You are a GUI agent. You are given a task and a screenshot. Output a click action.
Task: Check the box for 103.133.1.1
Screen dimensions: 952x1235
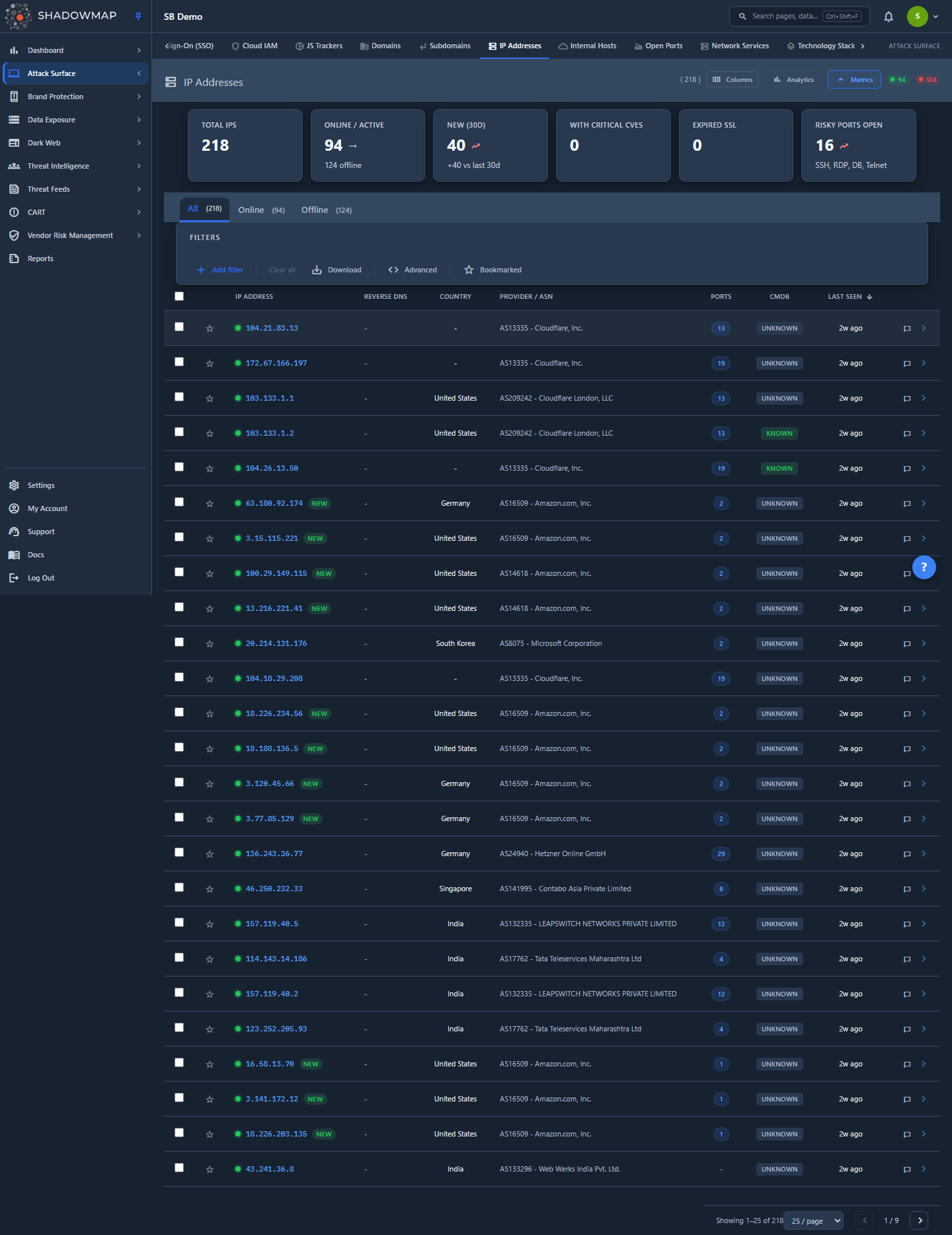click(x=179, y=397)
